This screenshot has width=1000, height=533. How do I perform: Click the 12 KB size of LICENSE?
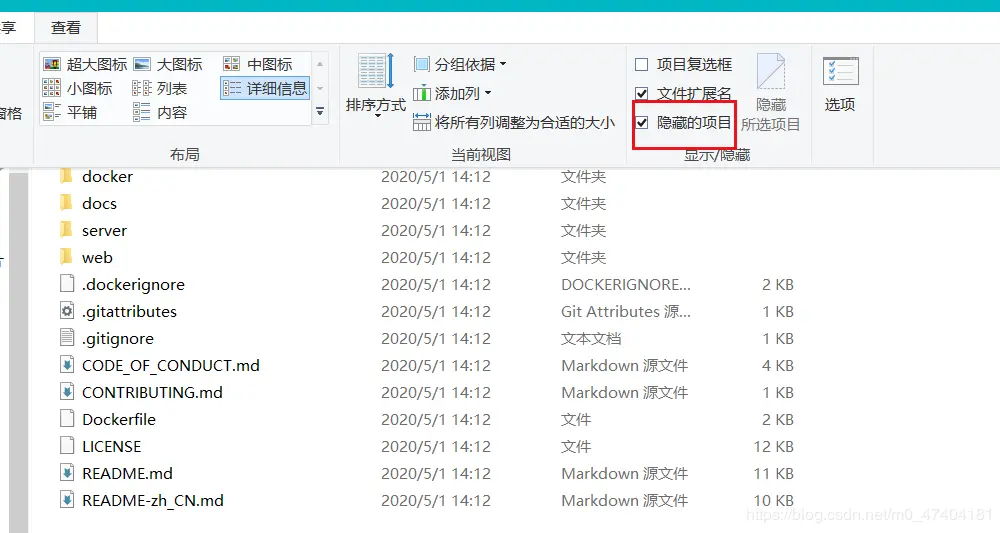(x=774, y=446)
